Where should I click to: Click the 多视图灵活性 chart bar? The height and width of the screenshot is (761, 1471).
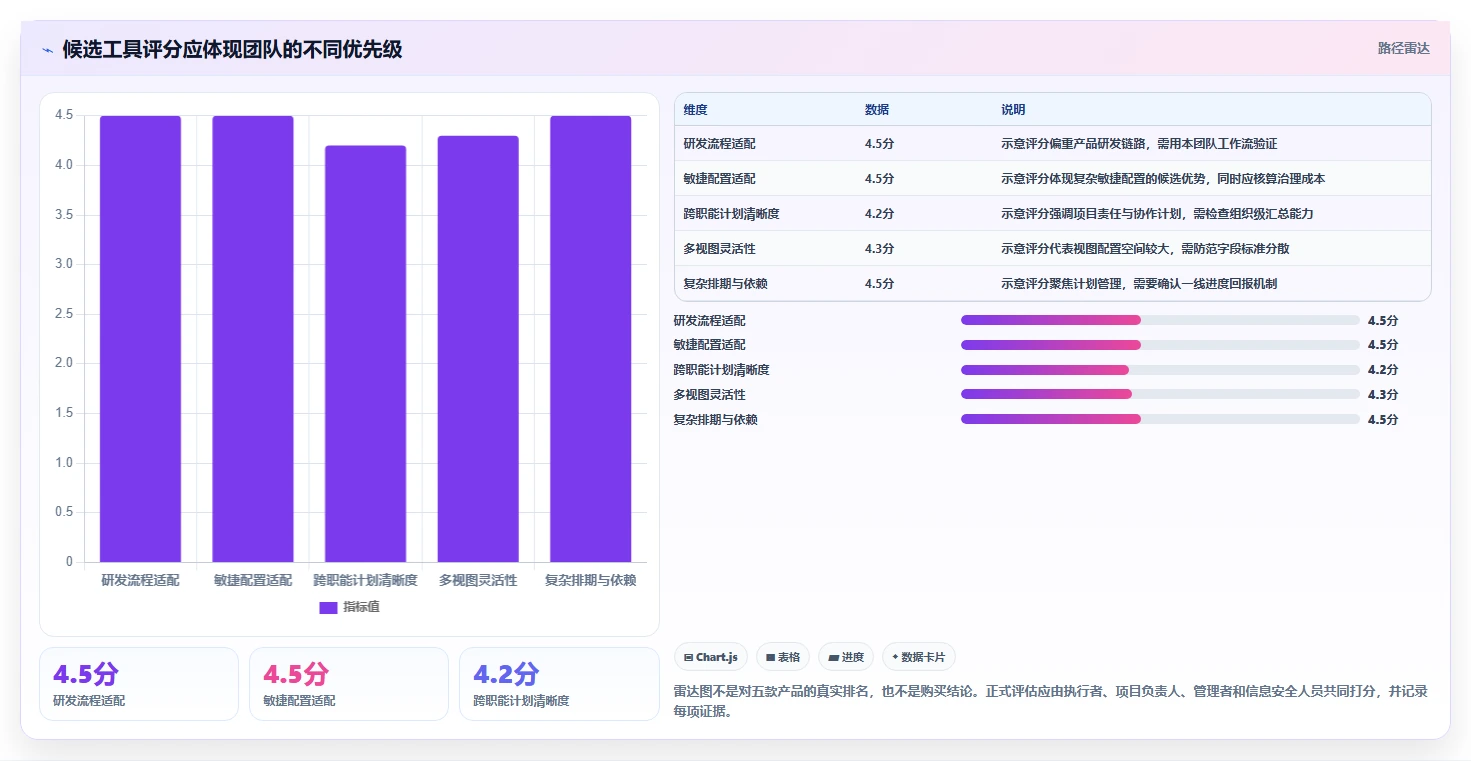pyautogui.click(x=478, y=349)
